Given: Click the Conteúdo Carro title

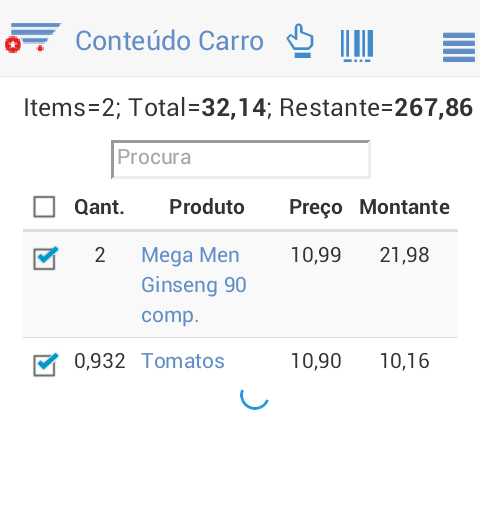Looking at the screenshot, I should pyautogui.click(x=169, y=41).
